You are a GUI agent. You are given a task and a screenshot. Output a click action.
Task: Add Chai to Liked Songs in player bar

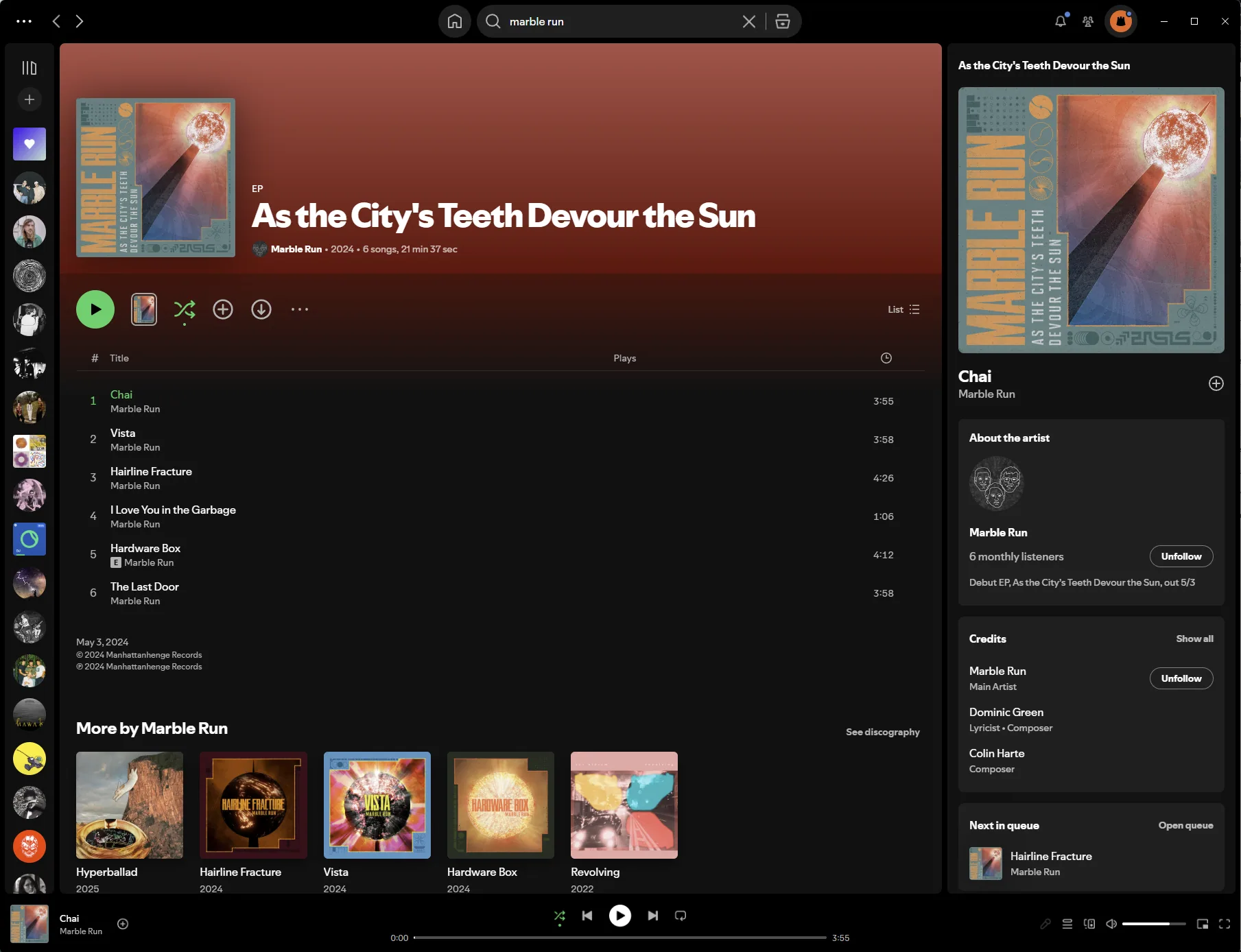tap(123, 924)
